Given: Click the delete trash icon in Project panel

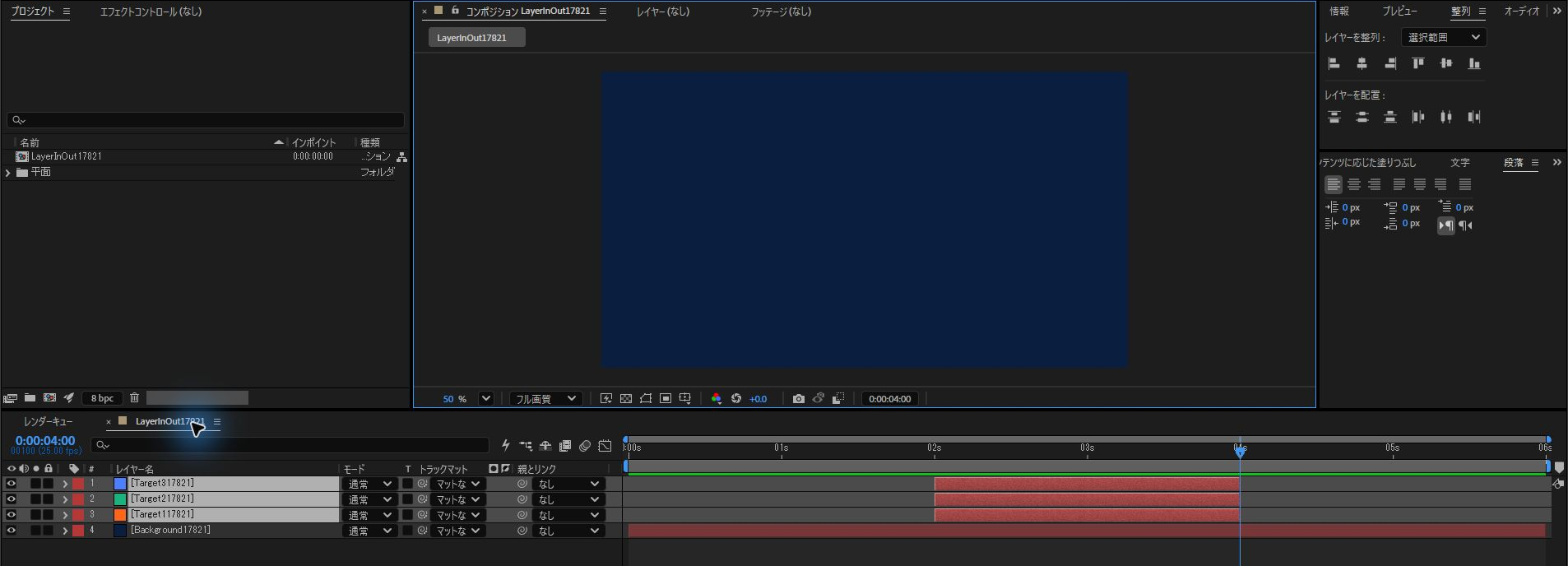Looking at the screenshot, I should pyautogui.click(x=135, y=398).
